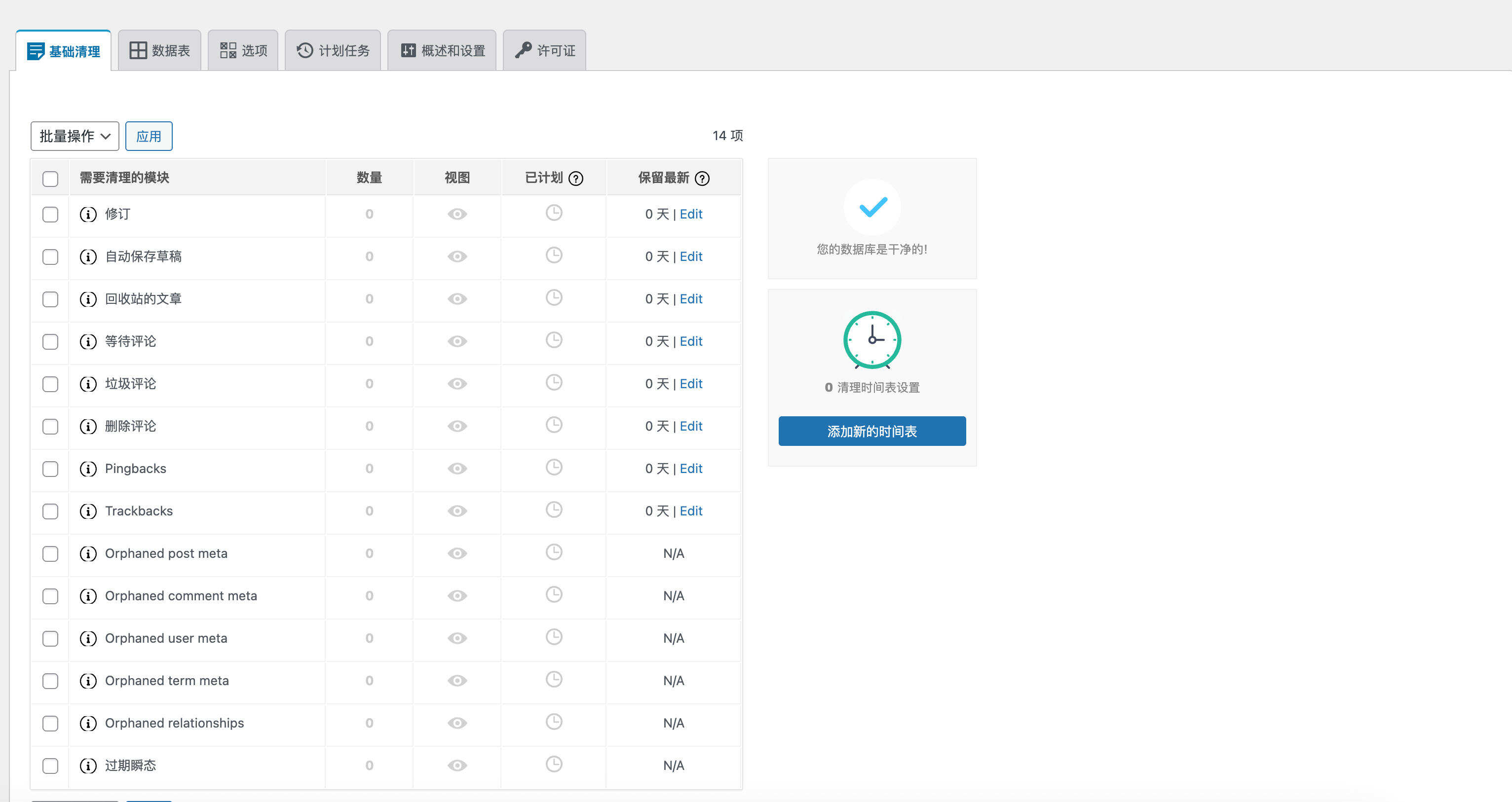
Task: Click the green clock illustration
Action: 872,340
